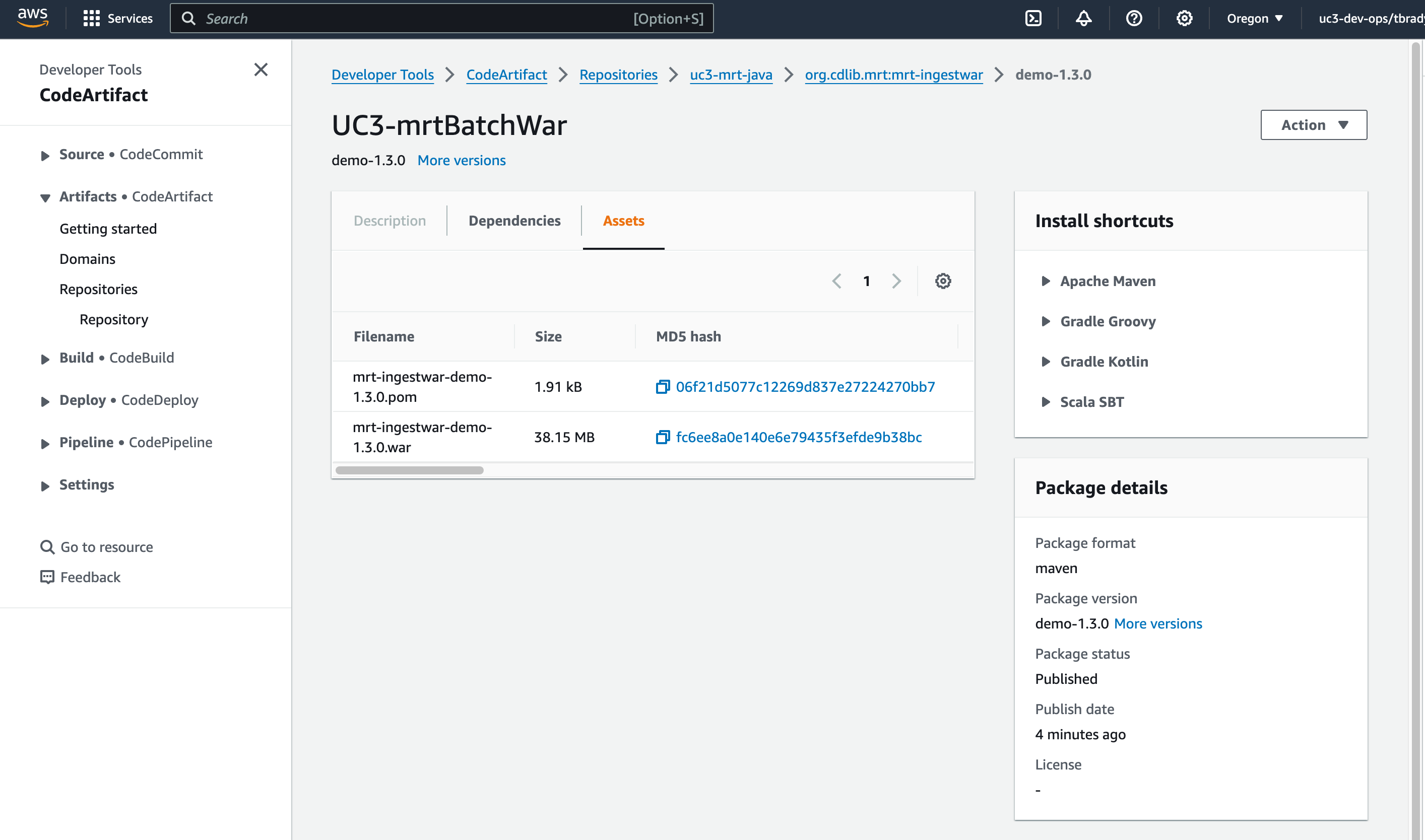This screenshot has width=1425, height=840.
Task: Switch to the Description tab
Action: pyautogui.click(x=390, y=221)
